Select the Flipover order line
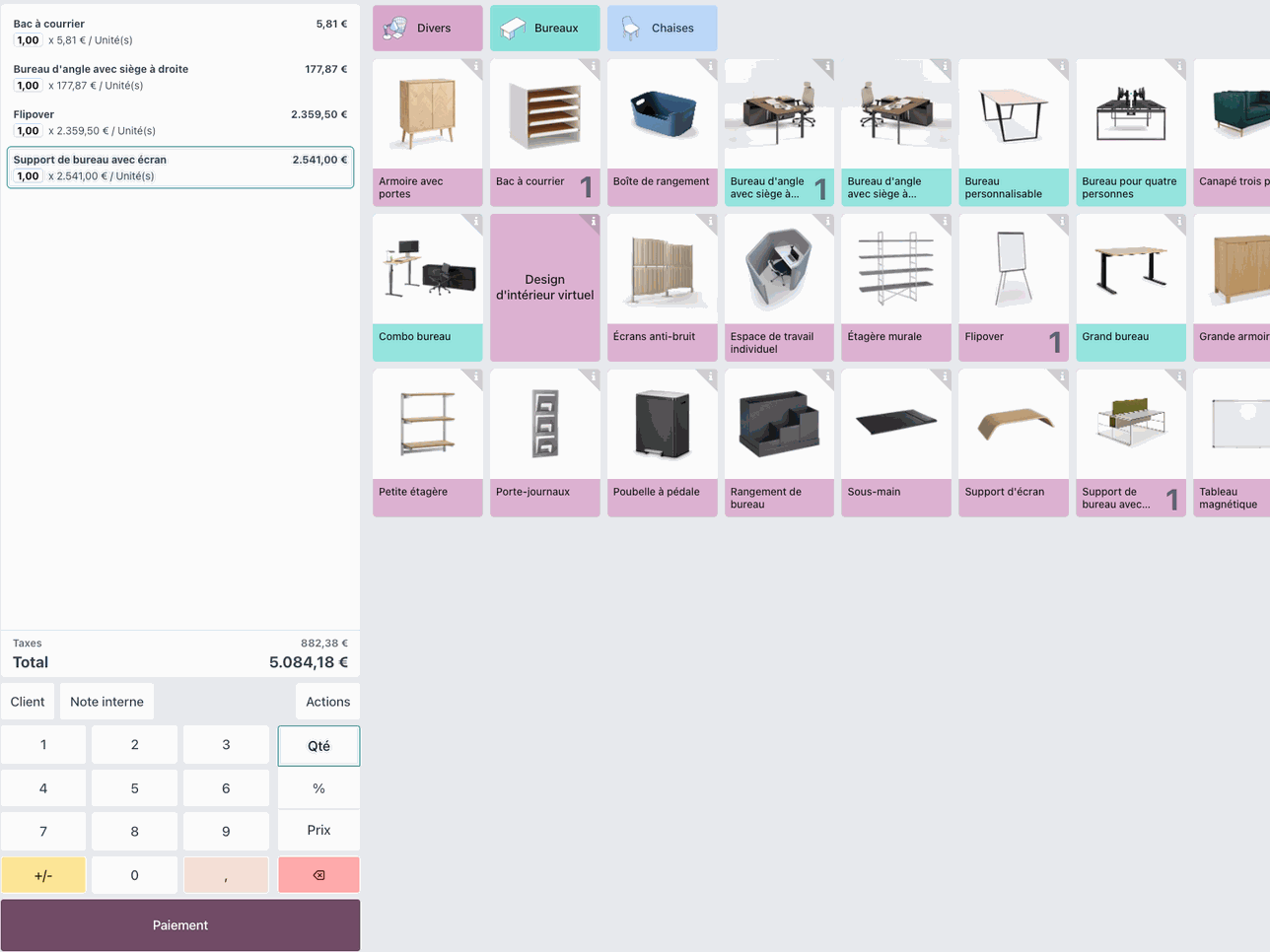This screenshot has width=1270, height=952. pos(180,122)
